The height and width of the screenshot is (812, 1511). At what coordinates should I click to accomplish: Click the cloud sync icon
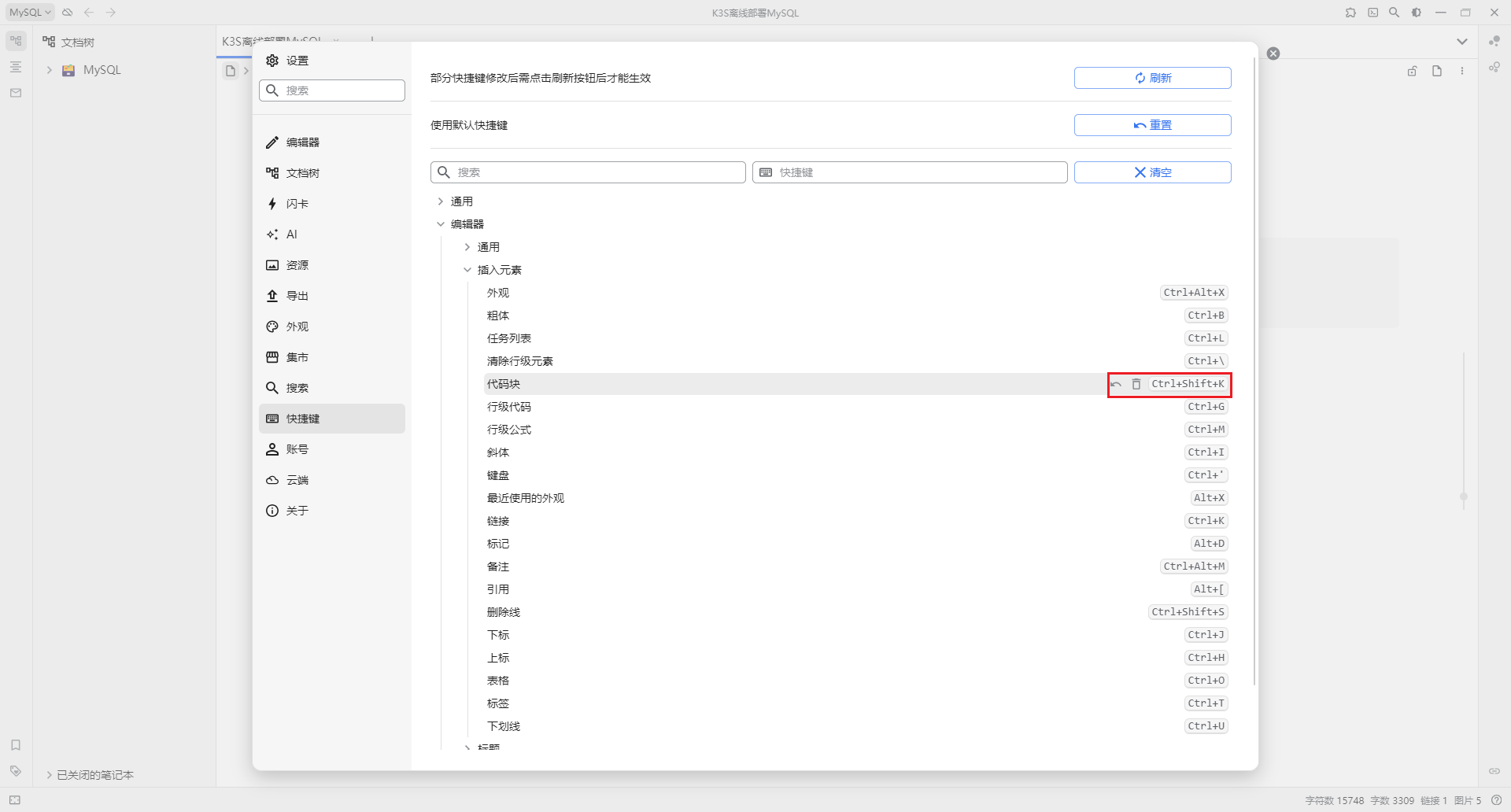[68, 13]
